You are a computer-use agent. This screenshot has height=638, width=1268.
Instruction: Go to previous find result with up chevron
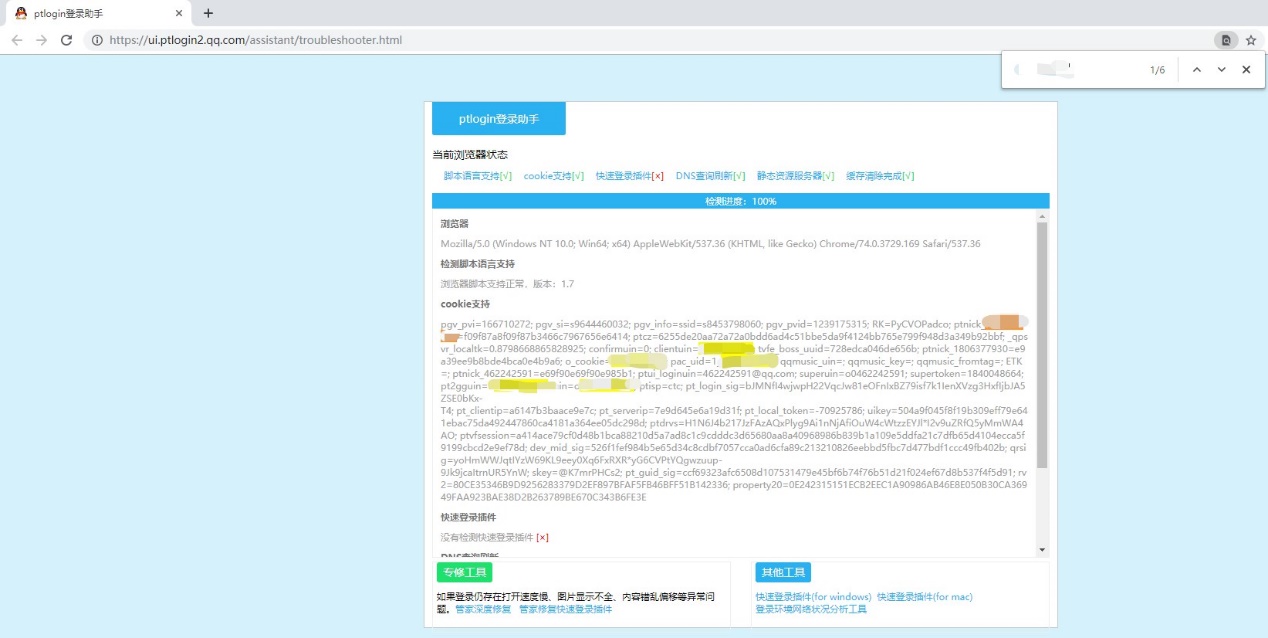tap(1196, 69)
